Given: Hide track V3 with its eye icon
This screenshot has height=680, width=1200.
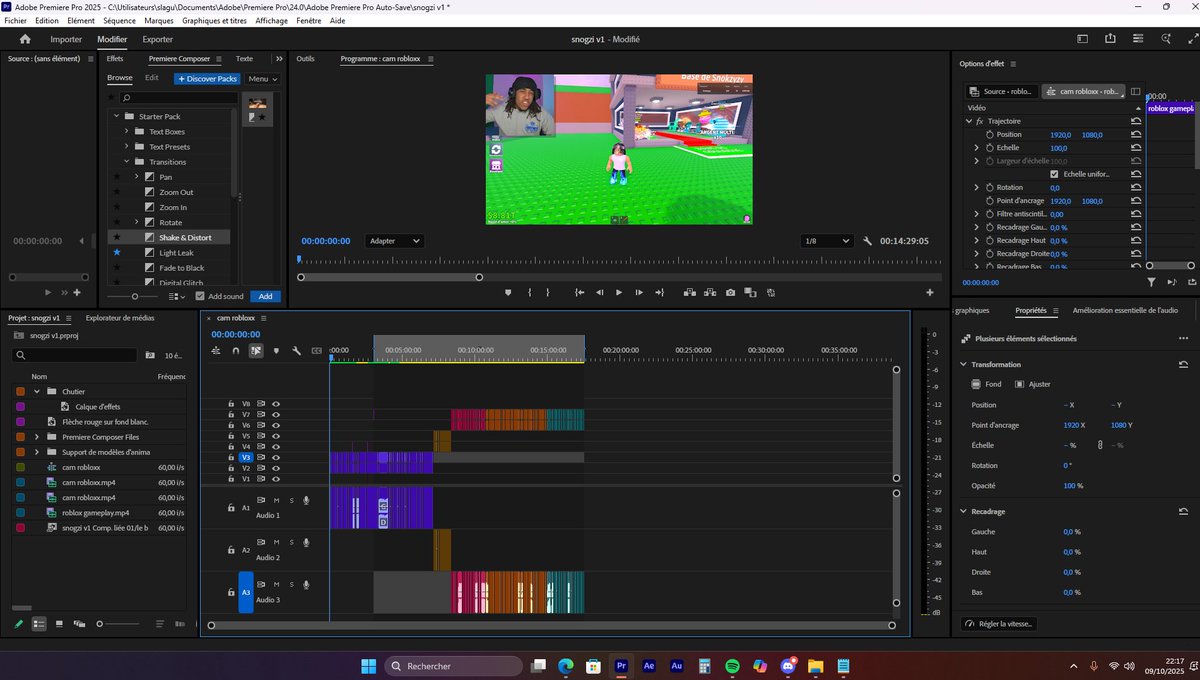Looking at the screenshot, I should click(276, 457).
